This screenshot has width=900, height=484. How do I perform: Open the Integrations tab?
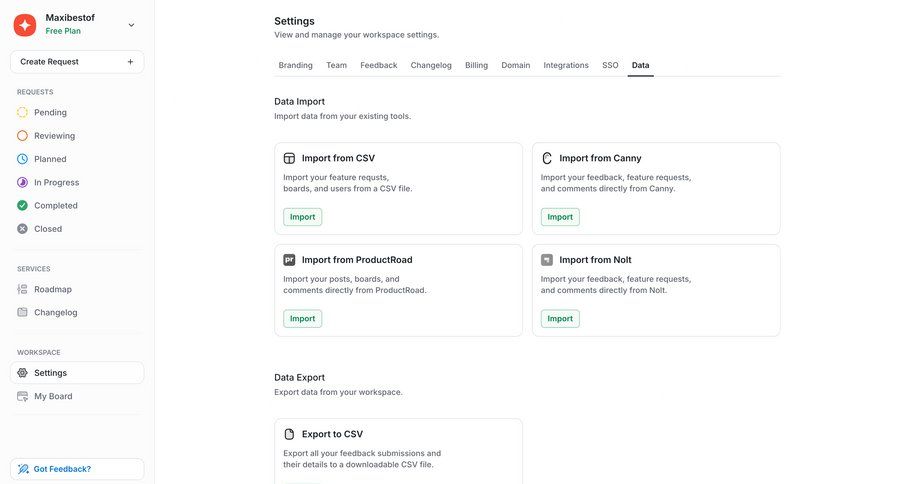[566, 65]
